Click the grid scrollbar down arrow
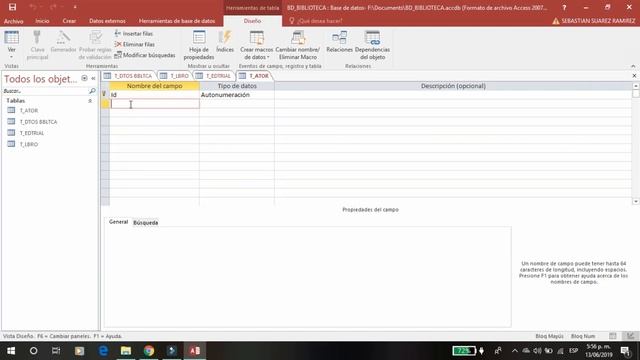Image resolution: width=640 pixels, height=360 pixels. (636, 201)
